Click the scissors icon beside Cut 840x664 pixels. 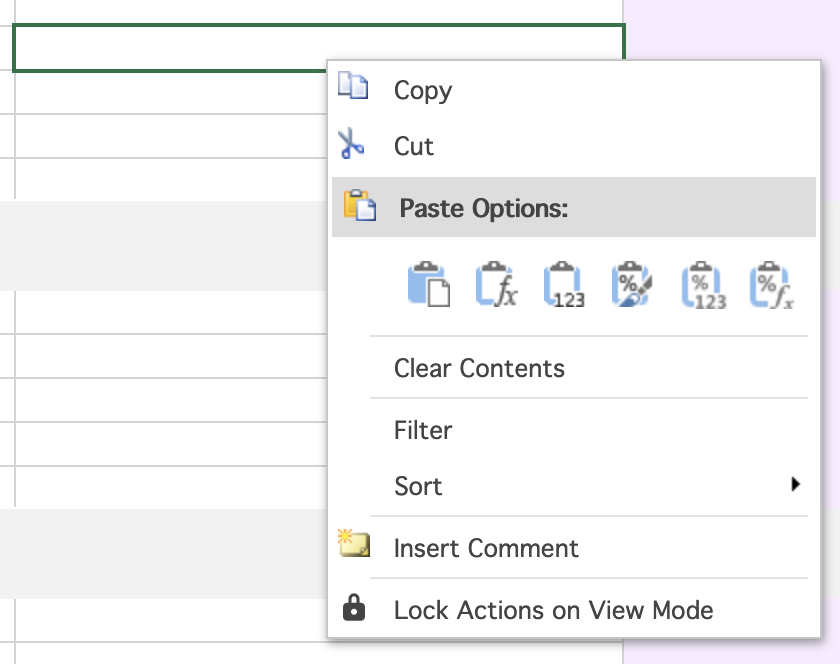tap(352, 145)
